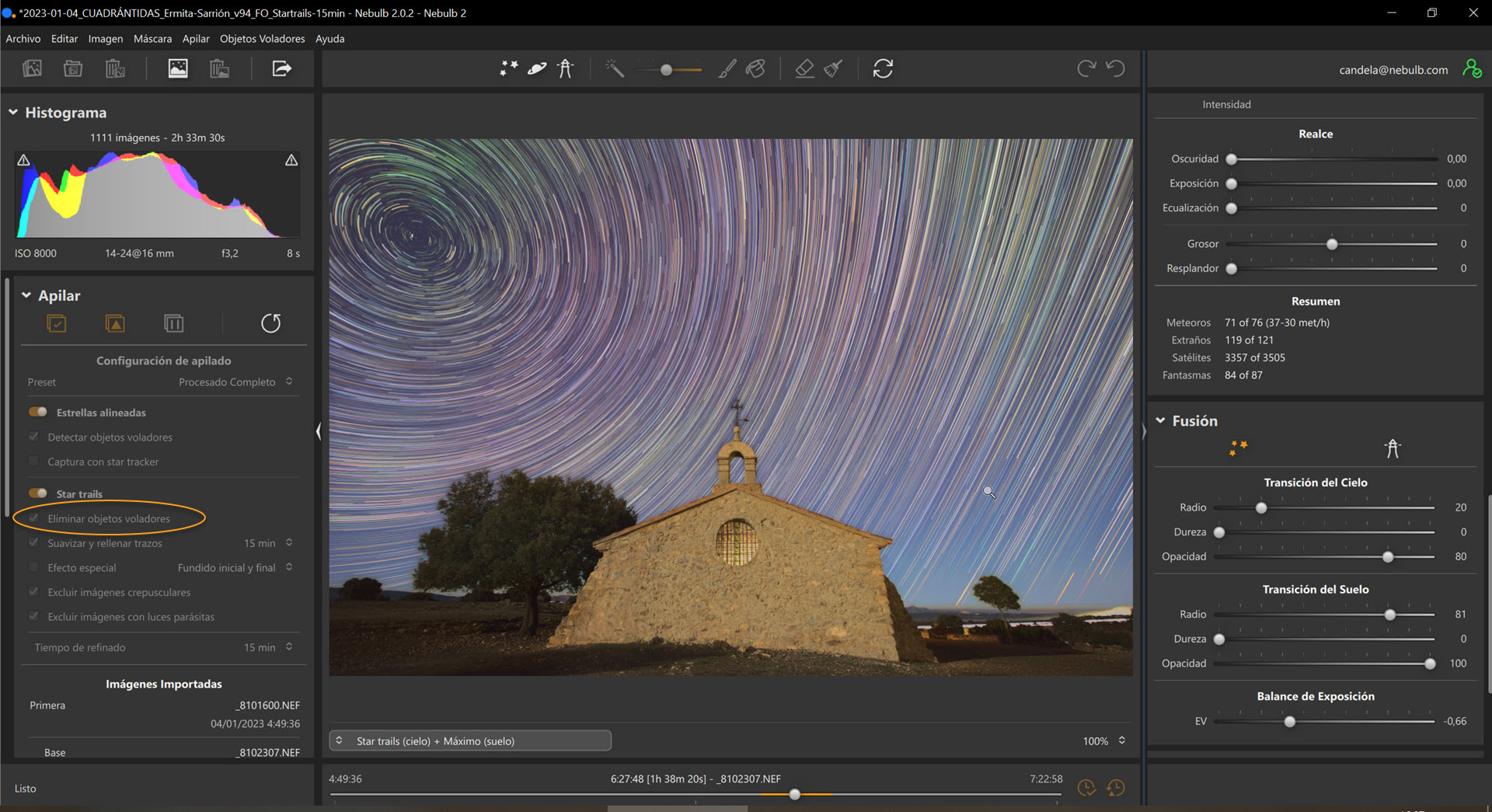
Task: Click the left histogram clipping warning triangle
Action: point(24,160)
